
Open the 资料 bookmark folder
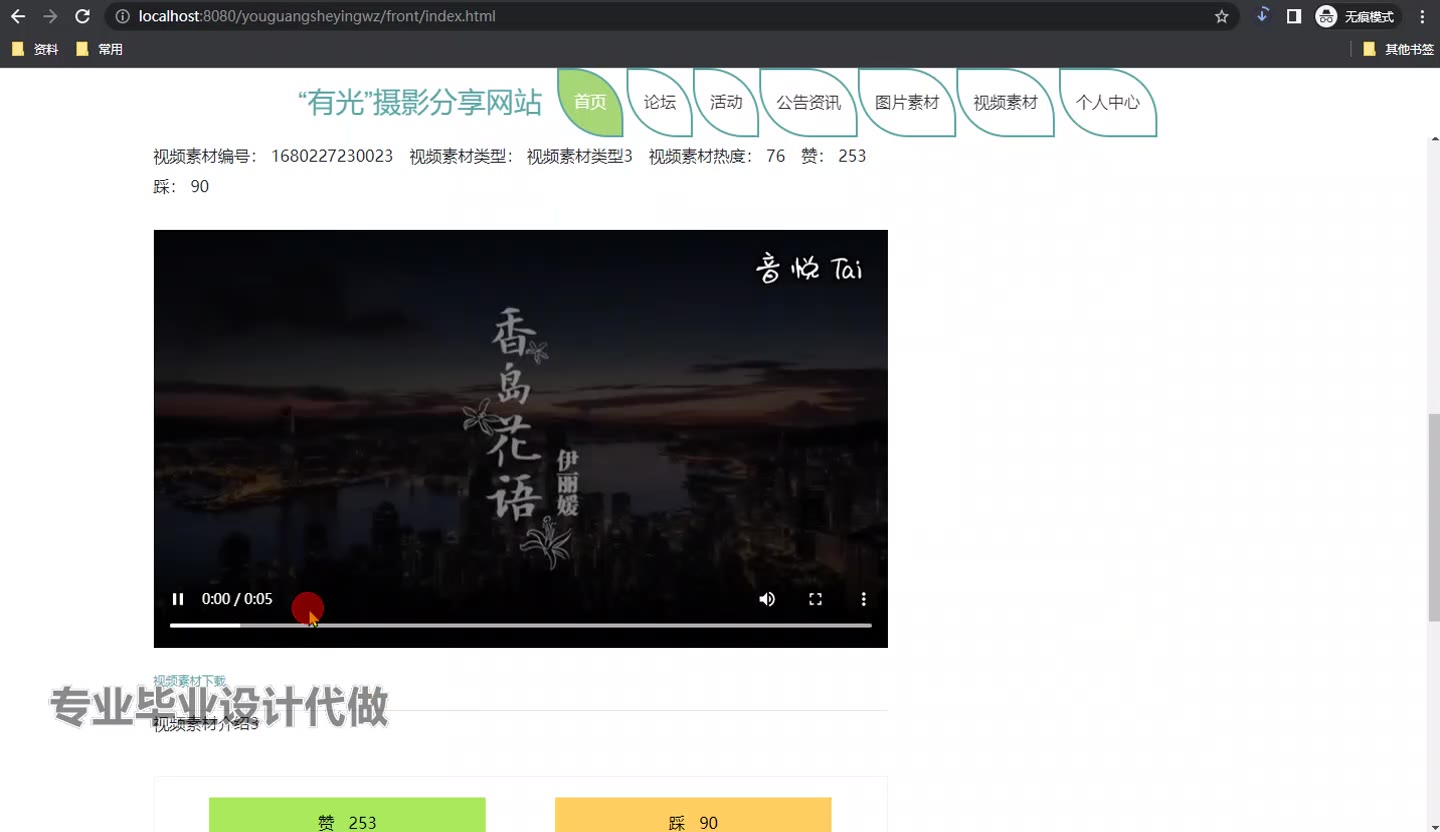35,49
